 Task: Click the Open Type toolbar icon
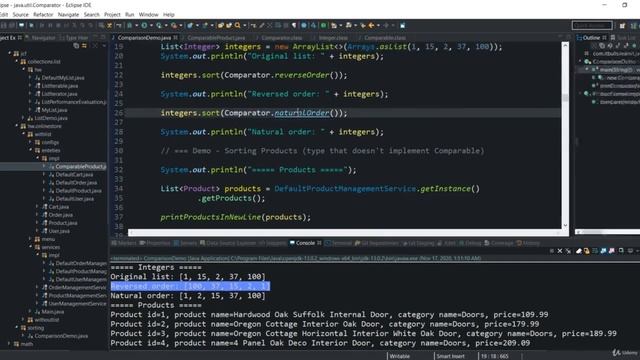[x=221, y=25]
